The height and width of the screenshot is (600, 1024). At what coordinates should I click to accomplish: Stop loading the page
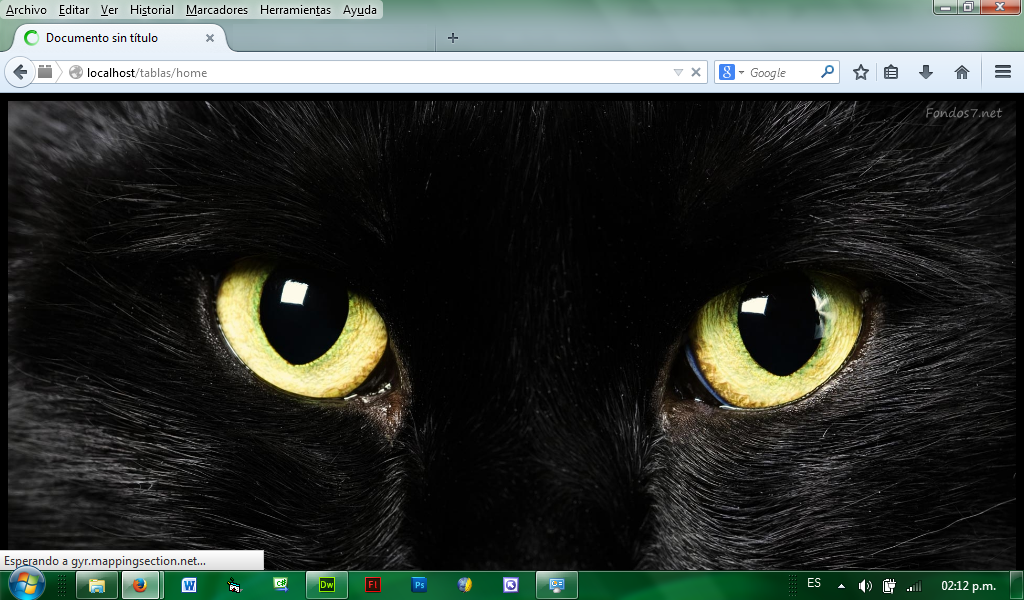coord(696,72)
